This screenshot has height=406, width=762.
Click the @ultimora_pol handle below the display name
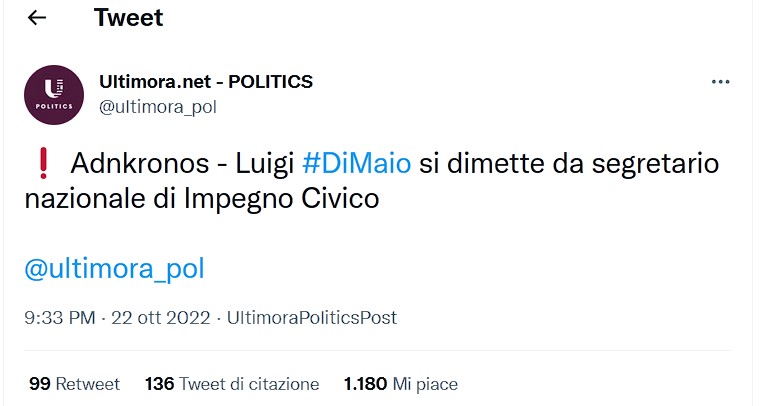158,106
